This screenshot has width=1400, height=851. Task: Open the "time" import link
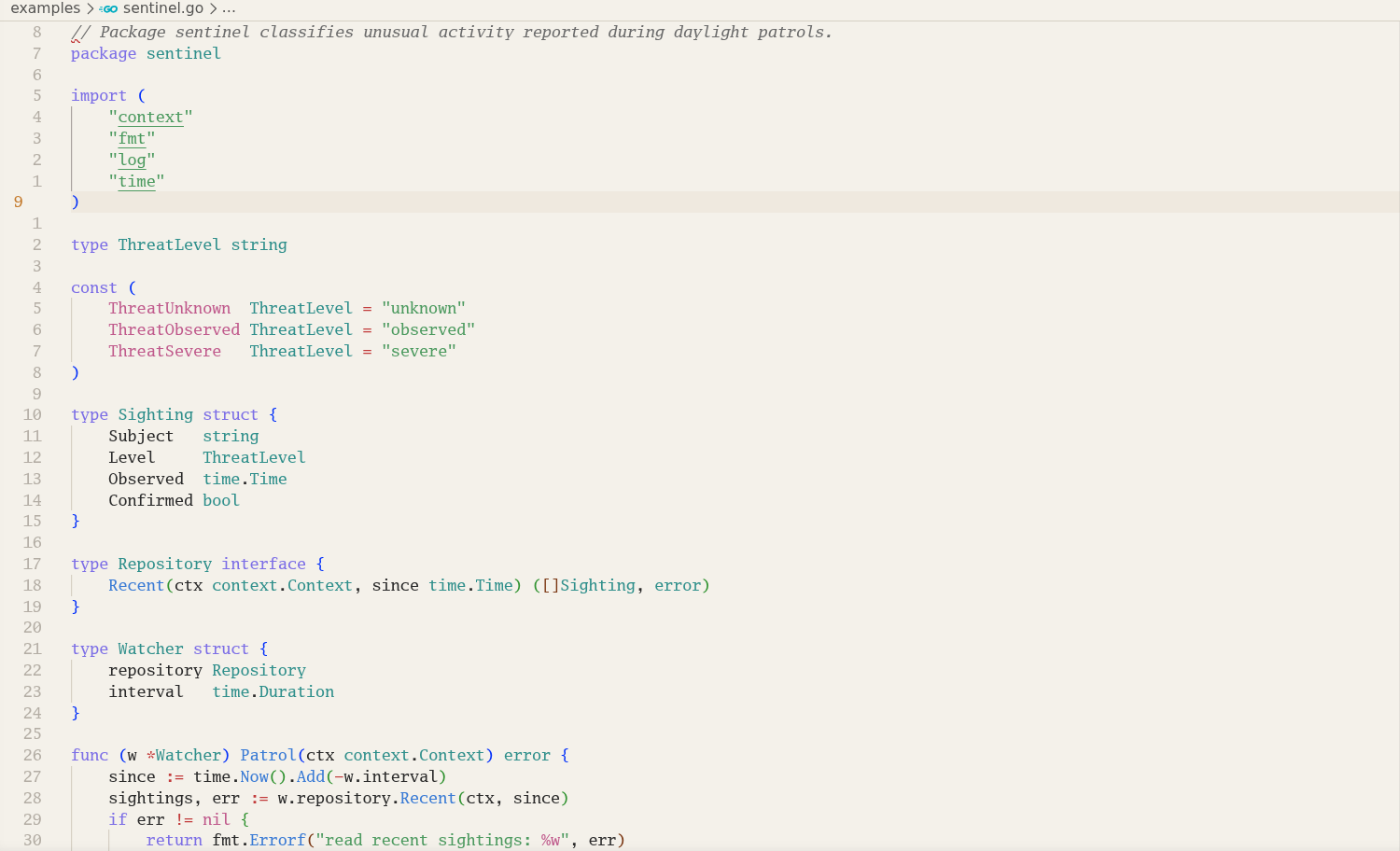point(136,181)
